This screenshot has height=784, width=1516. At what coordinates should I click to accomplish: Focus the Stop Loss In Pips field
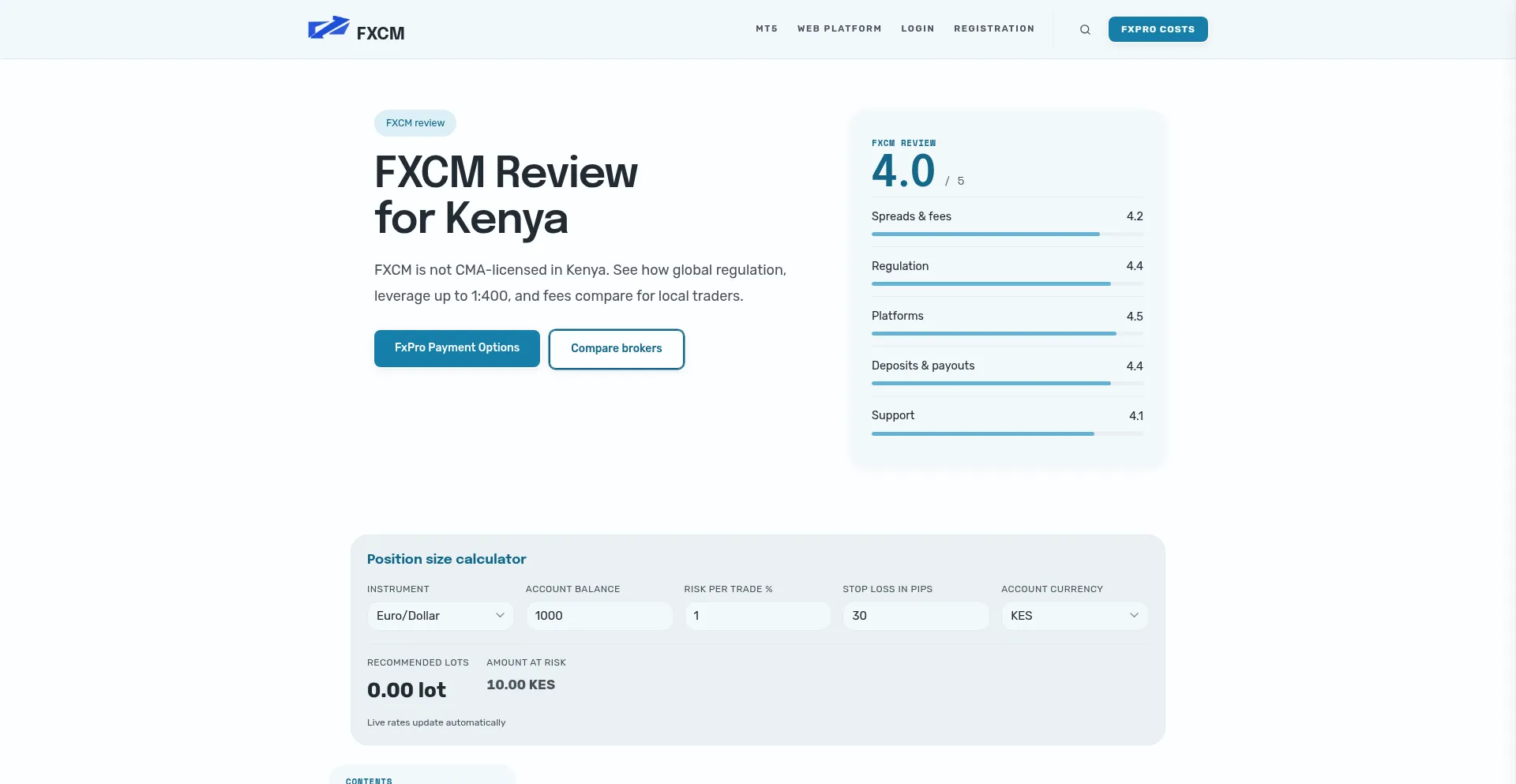click(916, 616)
